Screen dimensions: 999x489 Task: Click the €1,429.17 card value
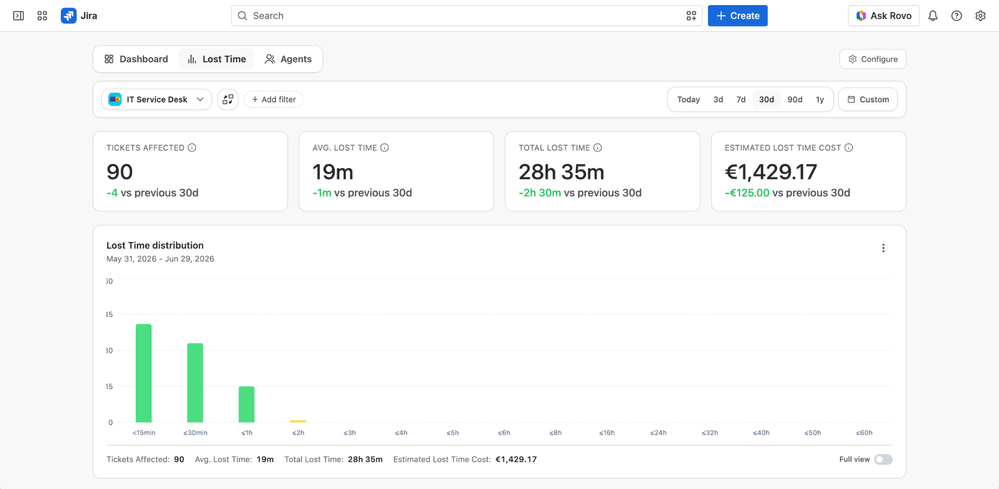[772, 172]
